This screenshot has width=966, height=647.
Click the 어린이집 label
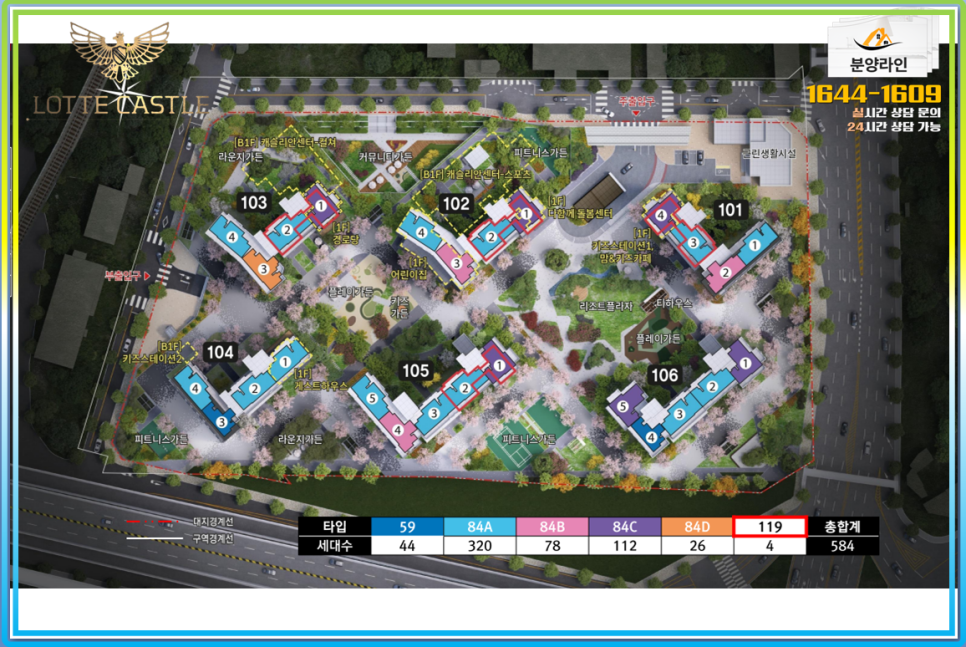tap(409, 274)
